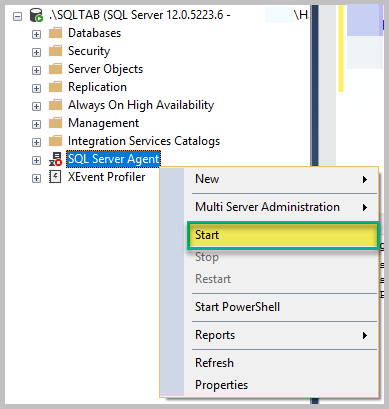Expand the XEvent Profiler node
389x409 pixels.
click(36, 178)
